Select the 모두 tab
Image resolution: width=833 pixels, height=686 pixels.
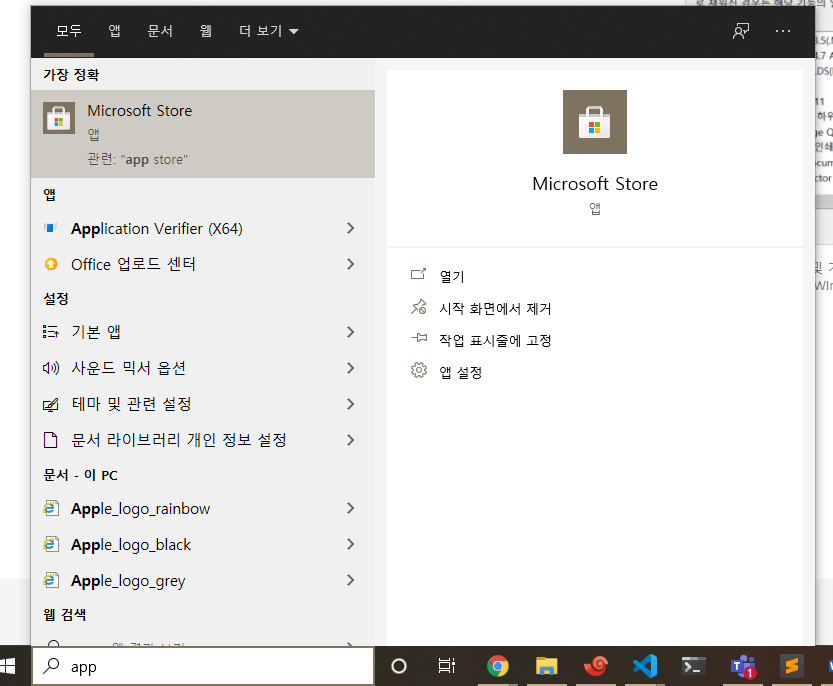coord(69,31)
